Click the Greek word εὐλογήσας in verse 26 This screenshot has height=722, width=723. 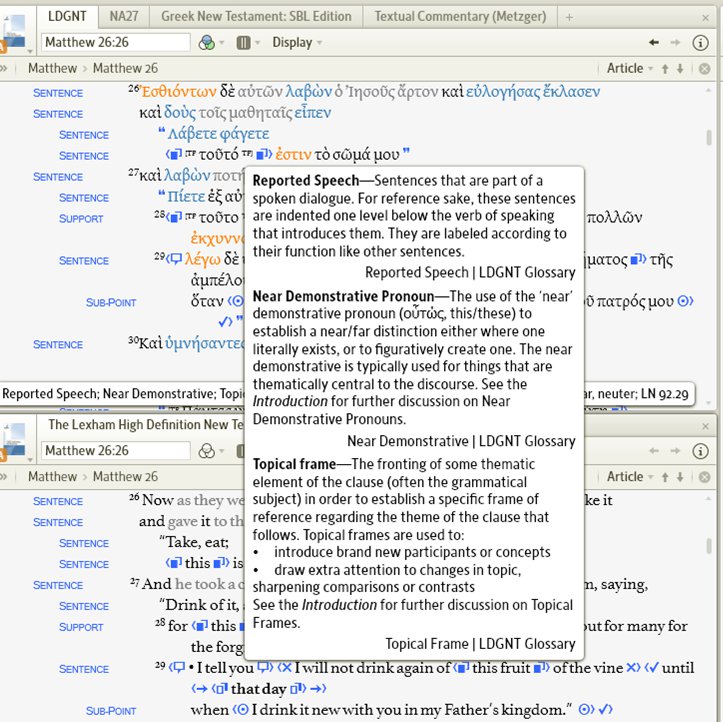[x=503, y=92]
